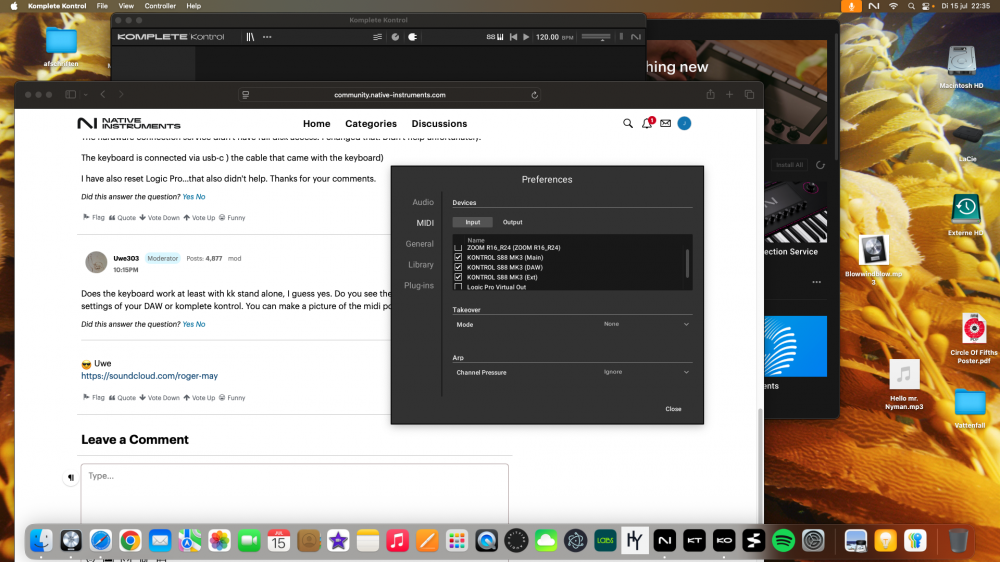Image resolution: width=1000 pixels, height=562 pixels.
Task: Click the Safari page vertical scrollbar
Action: [x=760, y=466]
